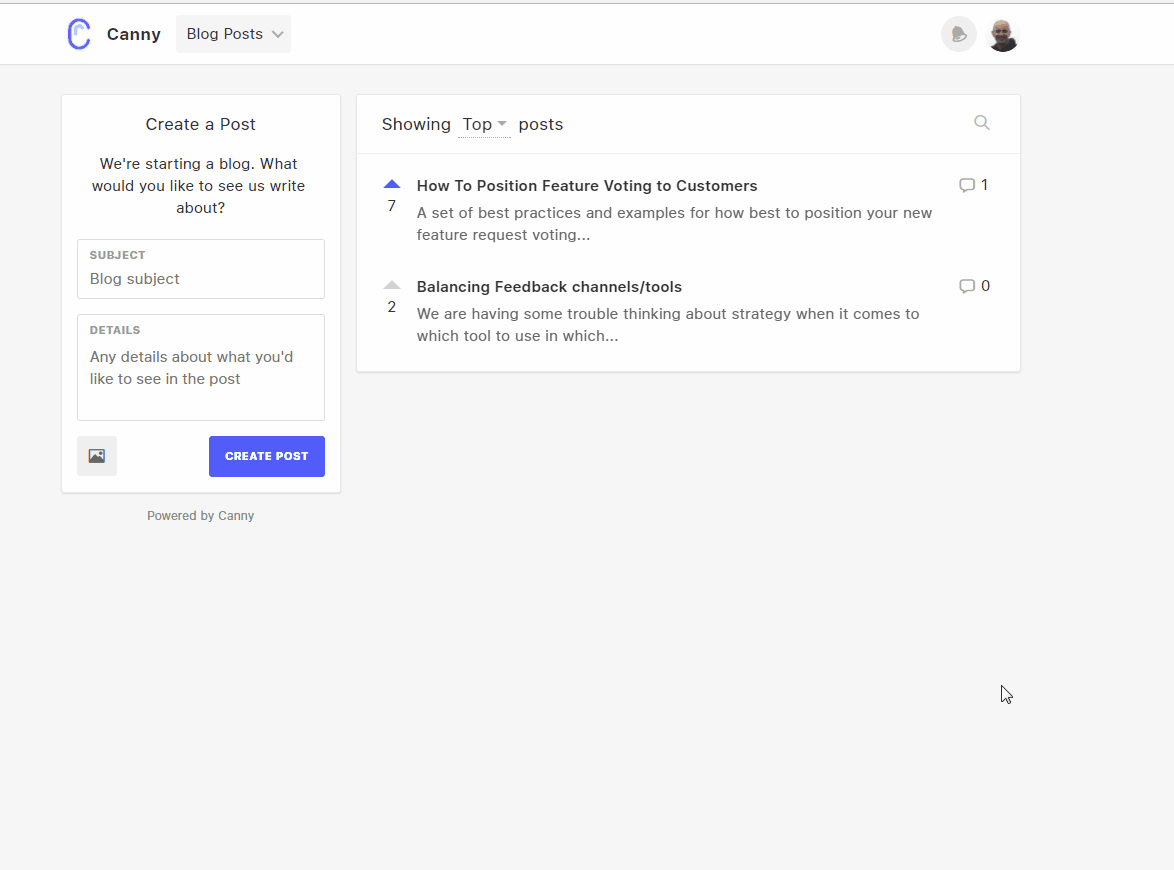Search posts with the magnifier icon

[x=982, y=123]
